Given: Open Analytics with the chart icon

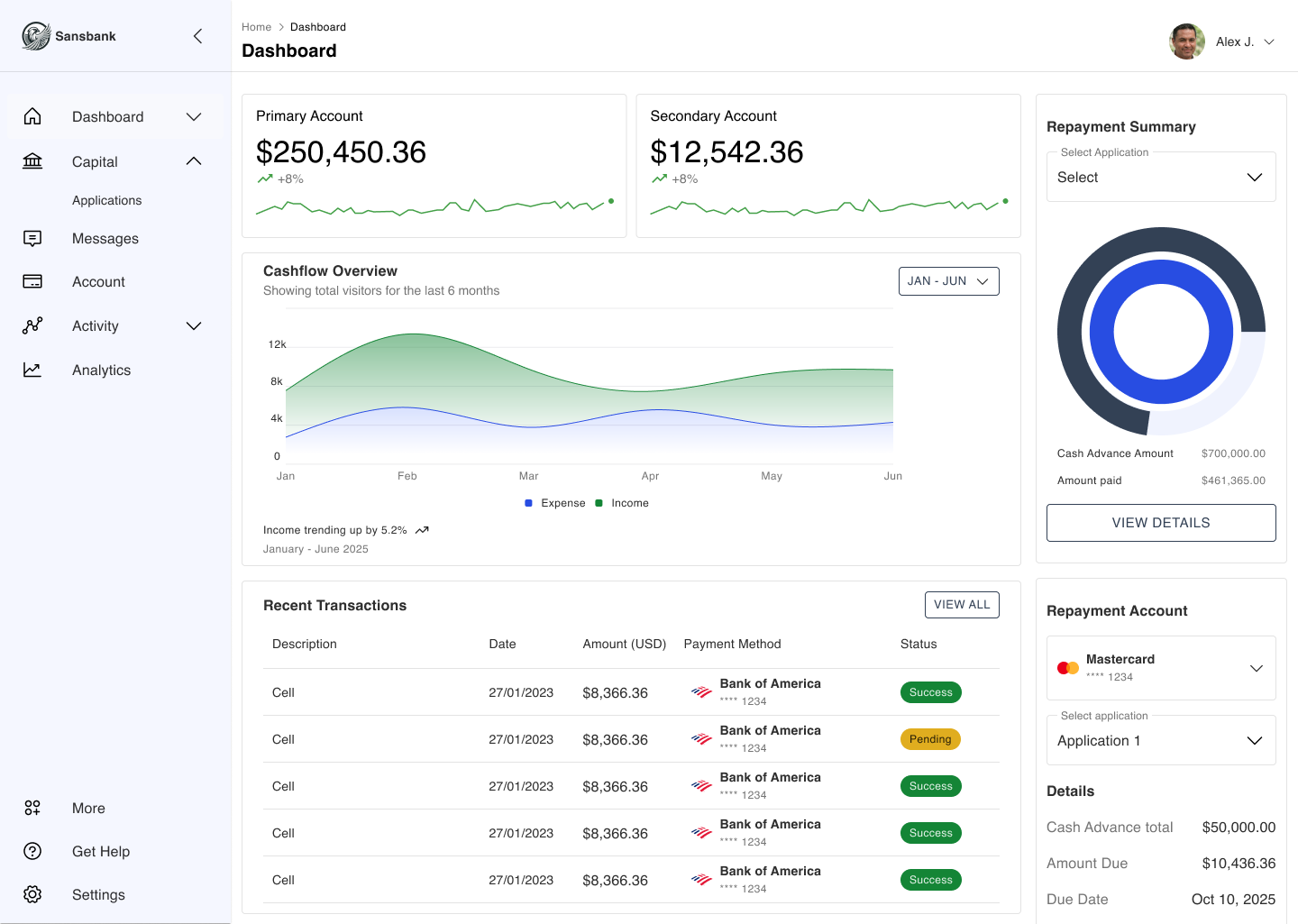Looking at the screenshot, I should click(32, 370).
